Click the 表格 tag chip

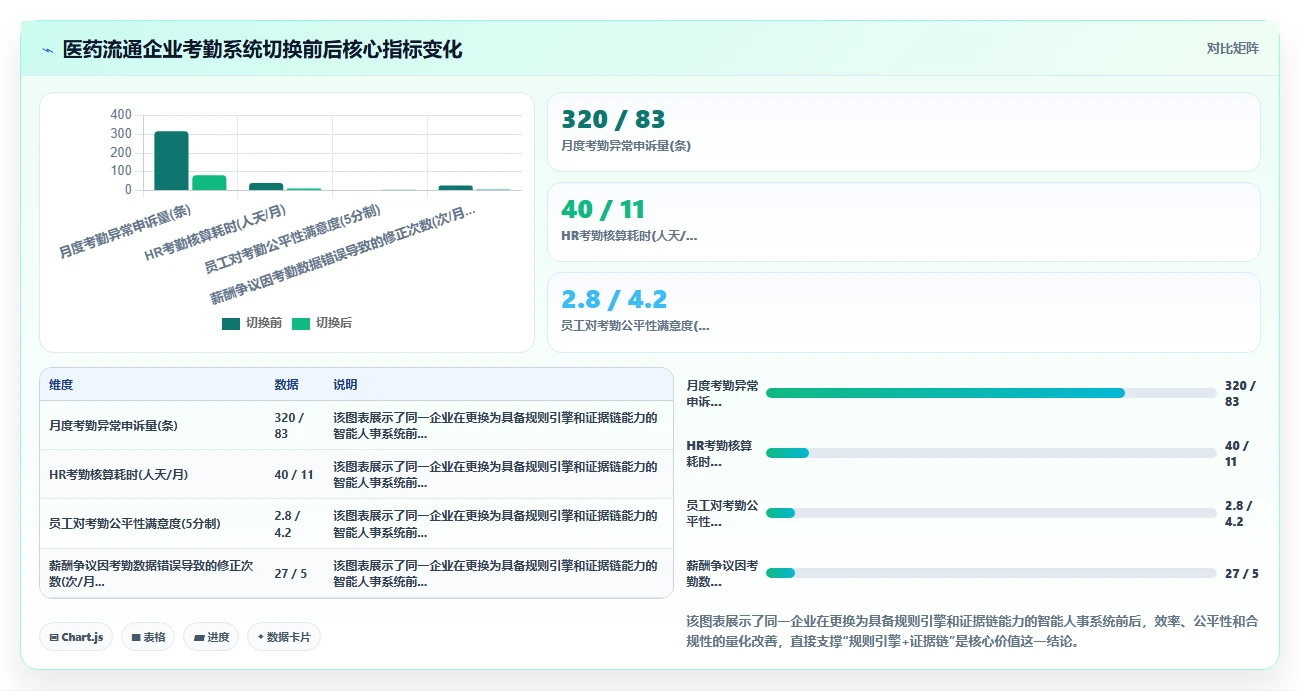[x=148, y=637]
